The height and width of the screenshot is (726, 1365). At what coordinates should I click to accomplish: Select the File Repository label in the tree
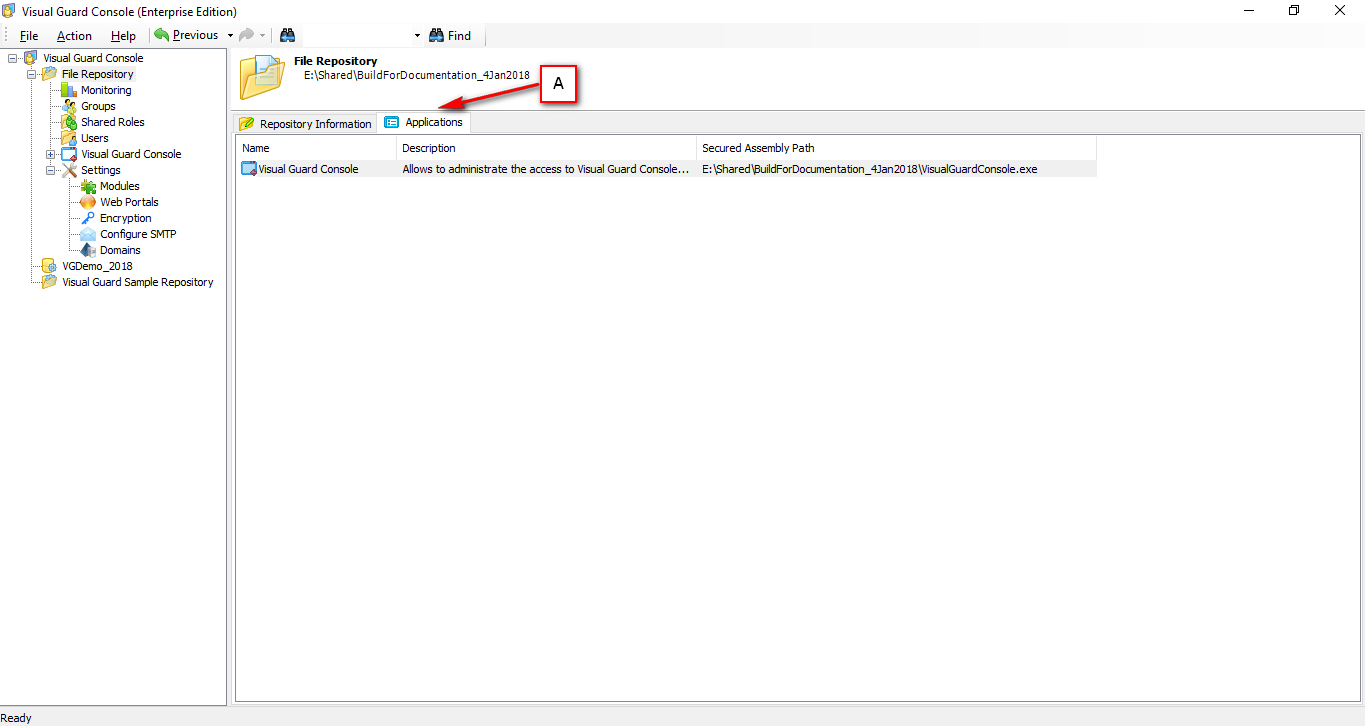click(97, 74)
